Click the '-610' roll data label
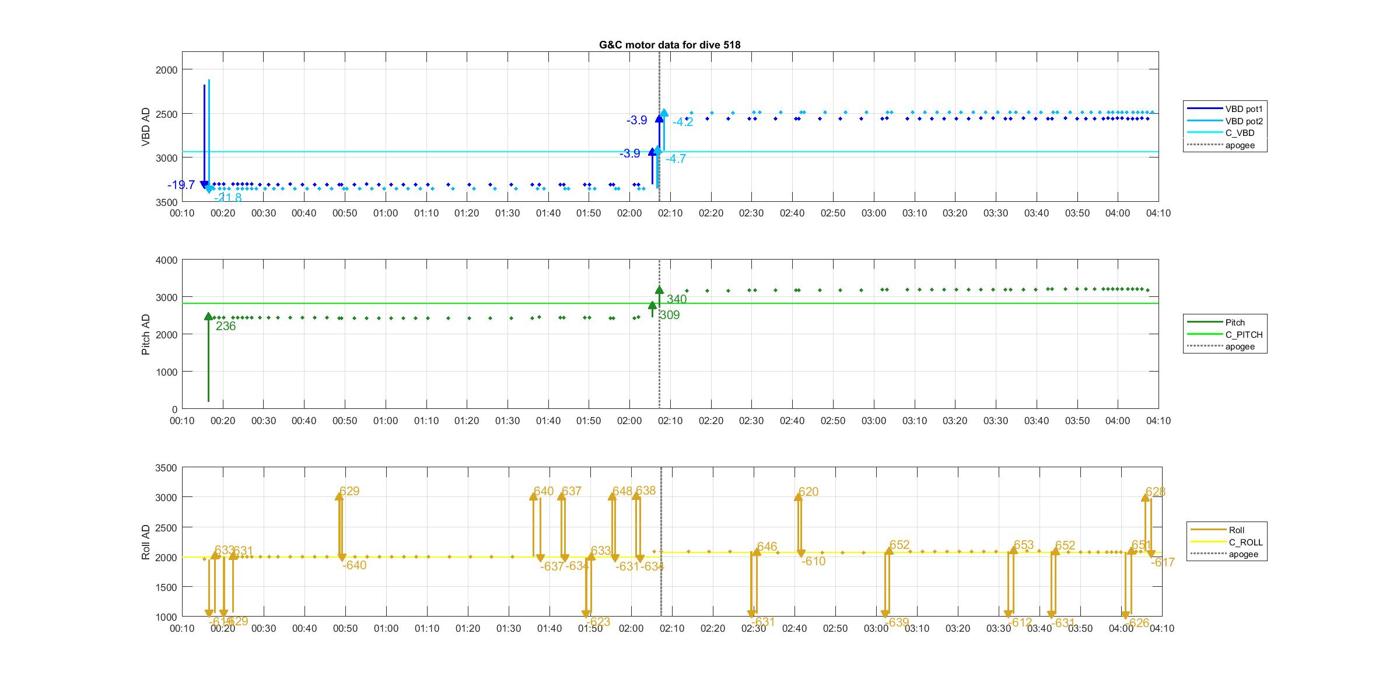 tap(814, 561)
